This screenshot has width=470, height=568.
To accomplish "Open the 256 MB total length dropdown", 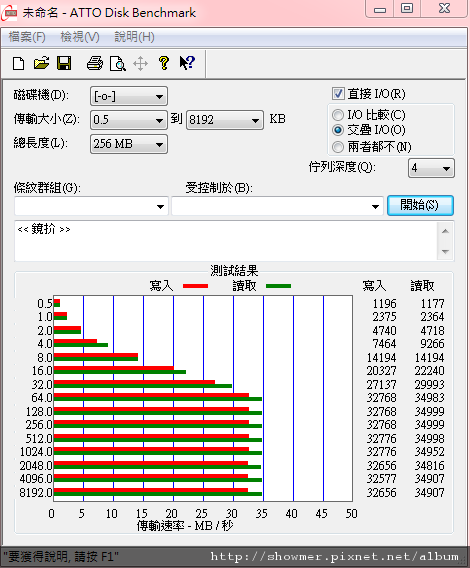I will 129,144.
